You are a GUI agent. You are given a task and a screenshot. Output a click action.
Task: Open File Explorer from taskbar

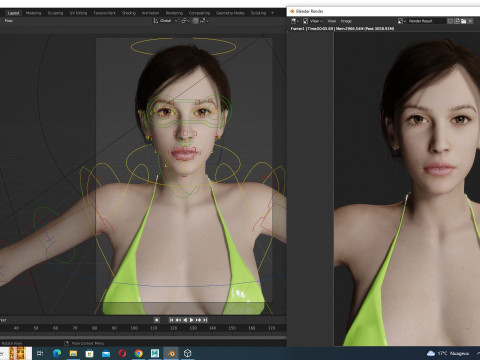pos(73,353)
